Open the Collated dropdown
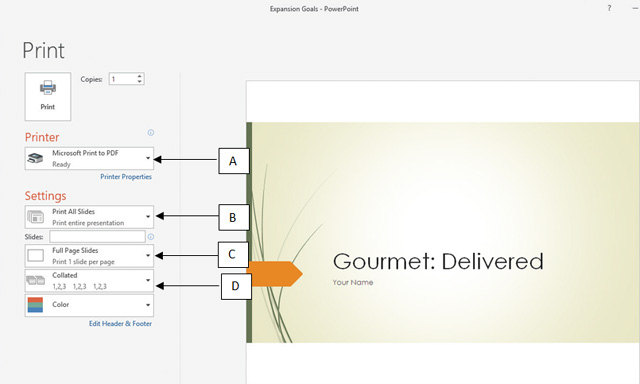Image resolution: width=640 pixels, height=384 pixels. click(89, 281)
